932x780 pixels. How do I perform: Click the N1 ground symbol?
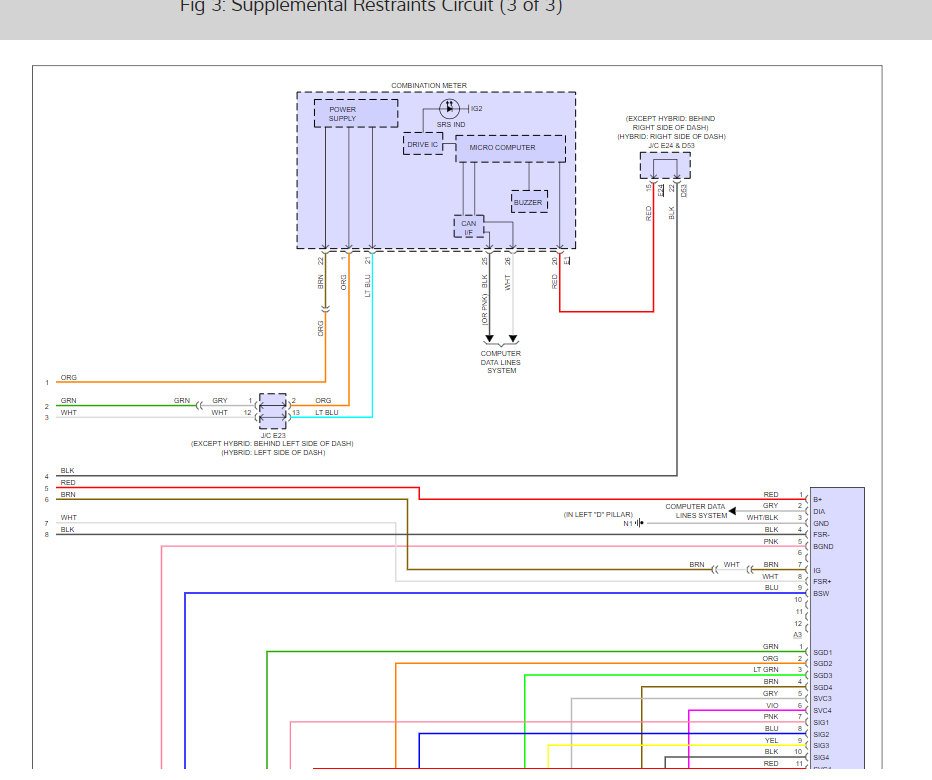click(x=639, y=523)
